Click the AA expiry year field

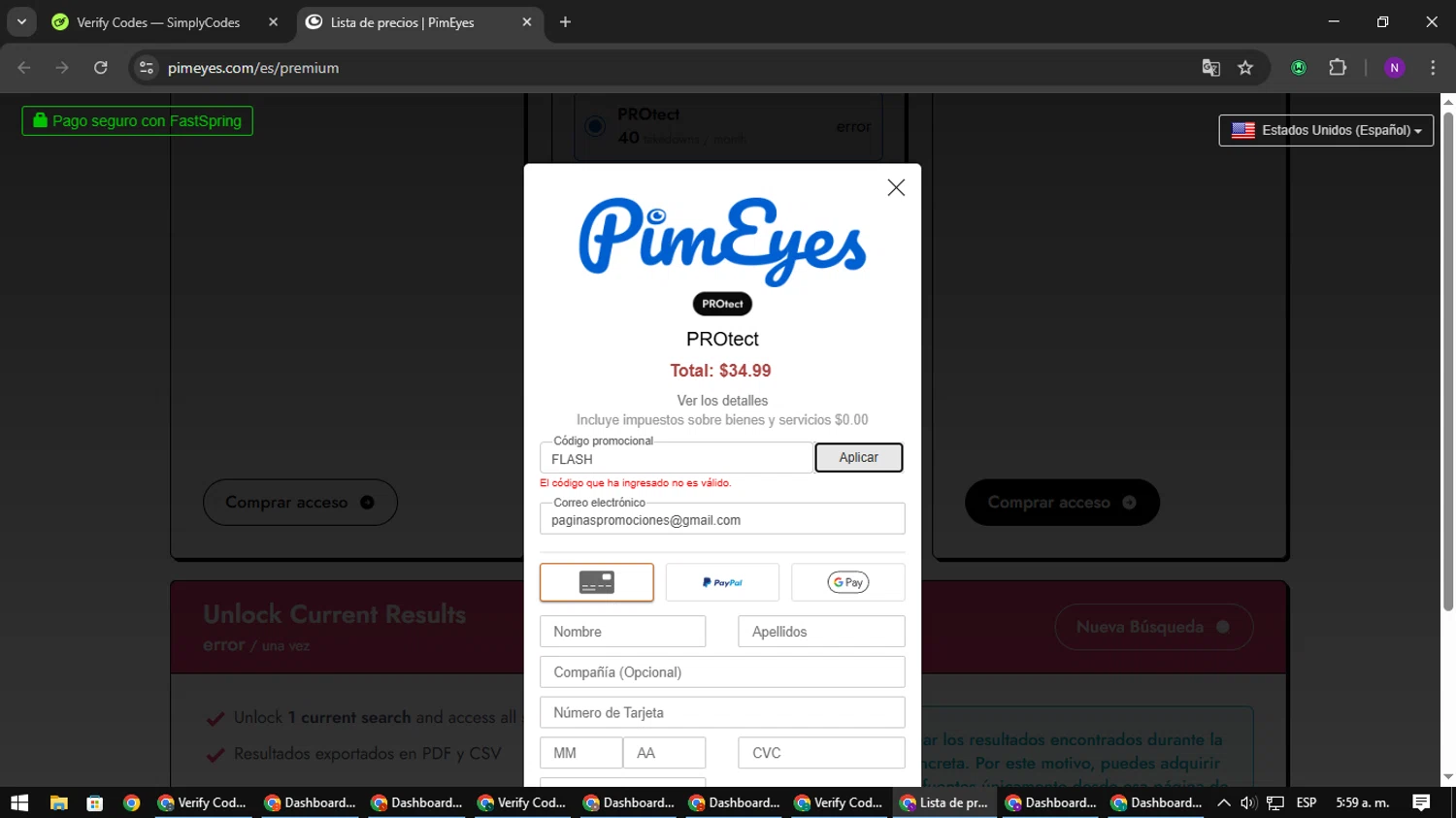tap(665, 753)
